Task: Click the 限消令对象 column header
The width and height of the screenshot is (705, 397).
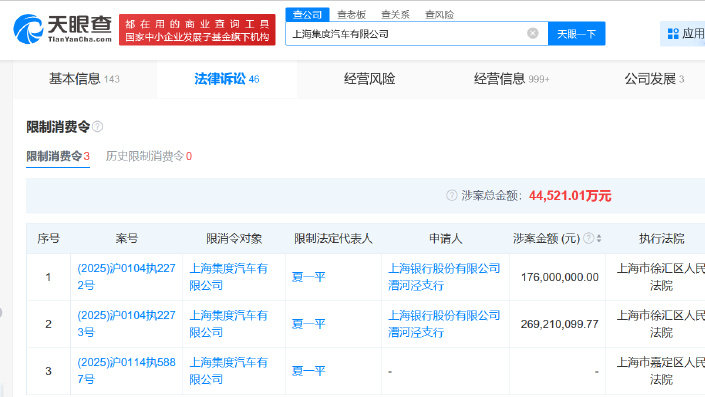Action: click(234, 238)
